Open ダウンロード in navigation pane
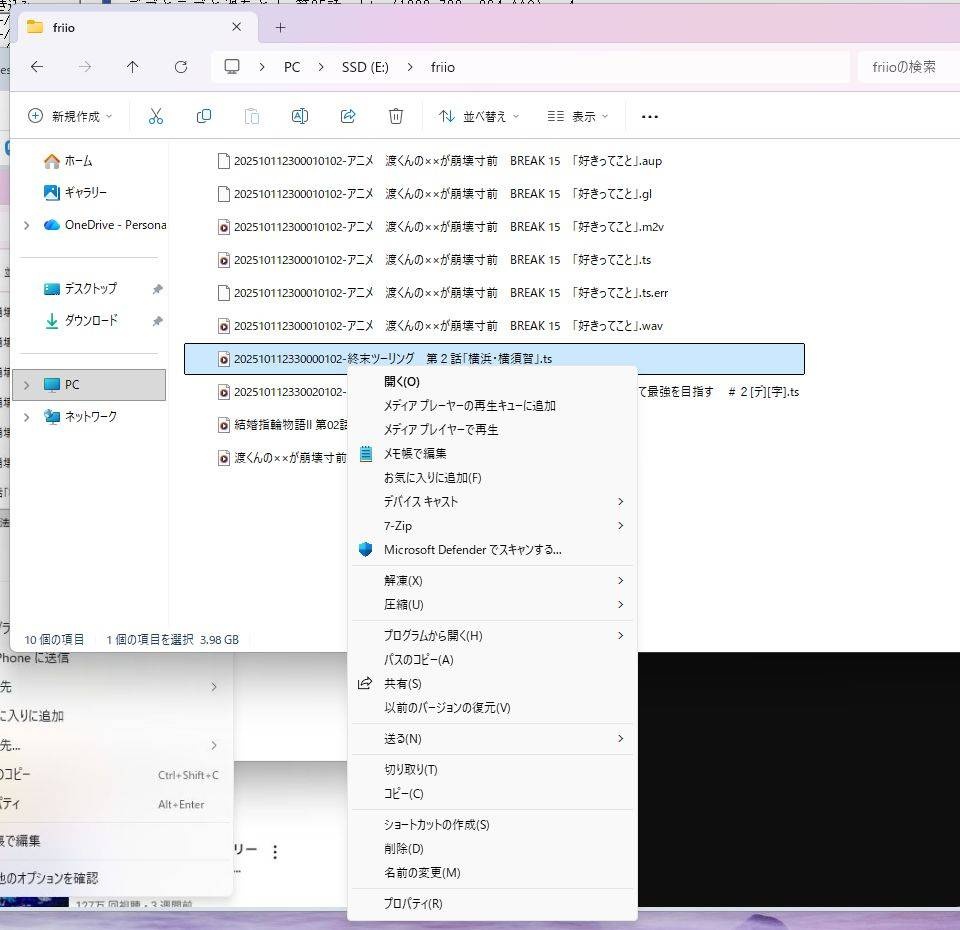This screenshot has width=960, height=930. pos(91,321)
